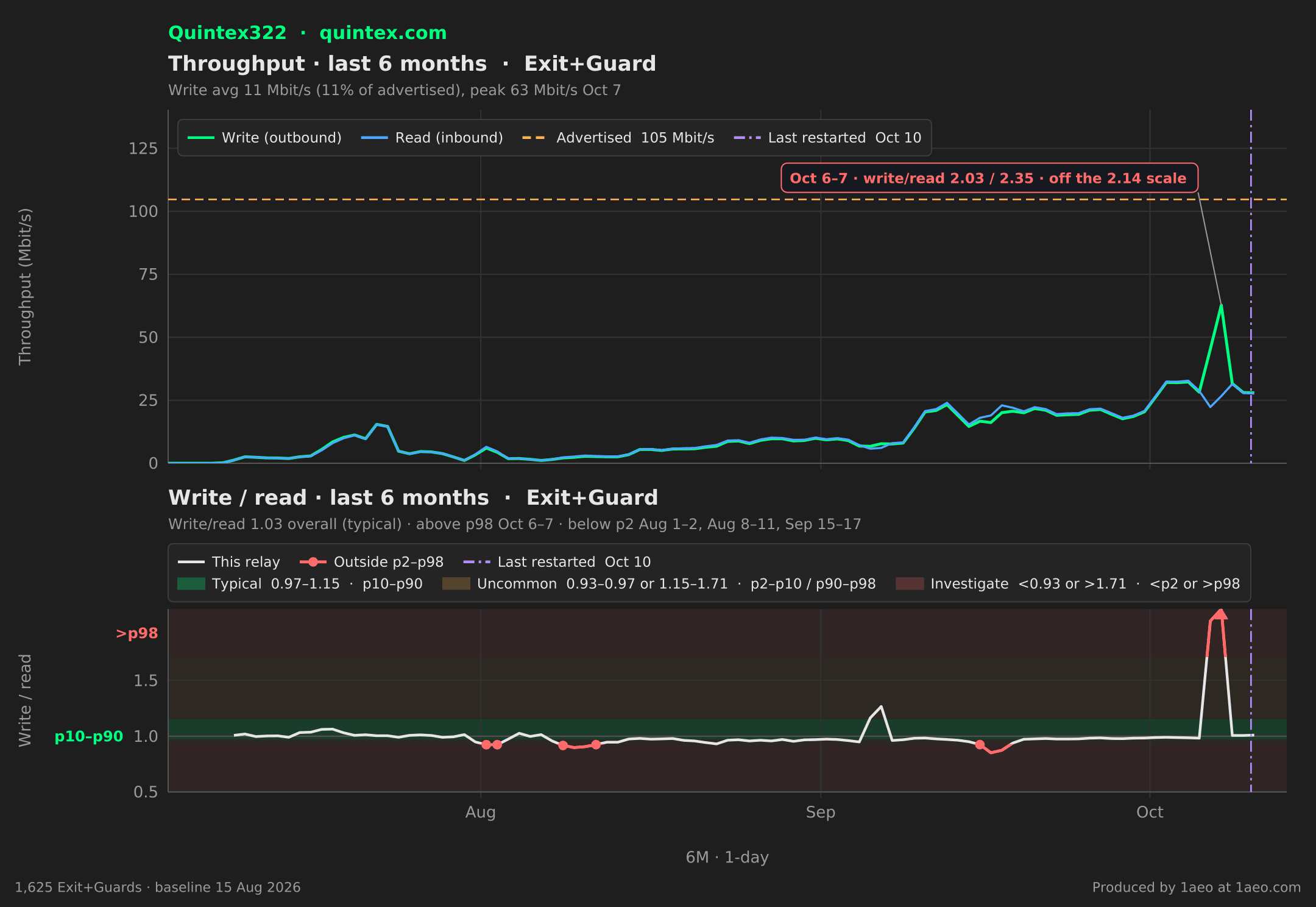Screen dimensions: 1316x907
Task: Click the Write/read 1.03 overall subtitle
Action: click(x=515, y=524)
